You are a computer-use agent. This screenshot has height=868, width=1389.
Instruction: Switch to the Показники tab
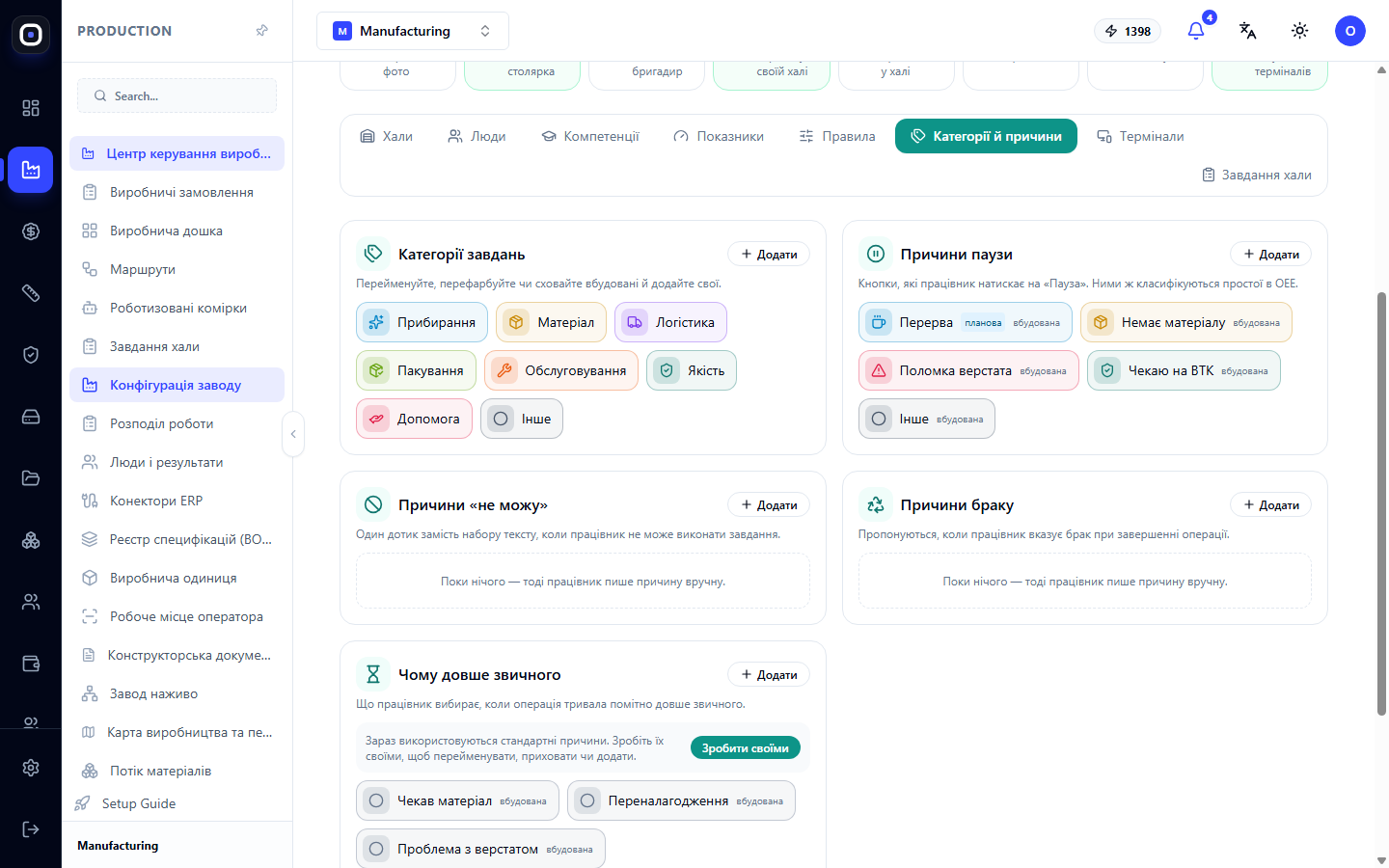coord(719,136)
